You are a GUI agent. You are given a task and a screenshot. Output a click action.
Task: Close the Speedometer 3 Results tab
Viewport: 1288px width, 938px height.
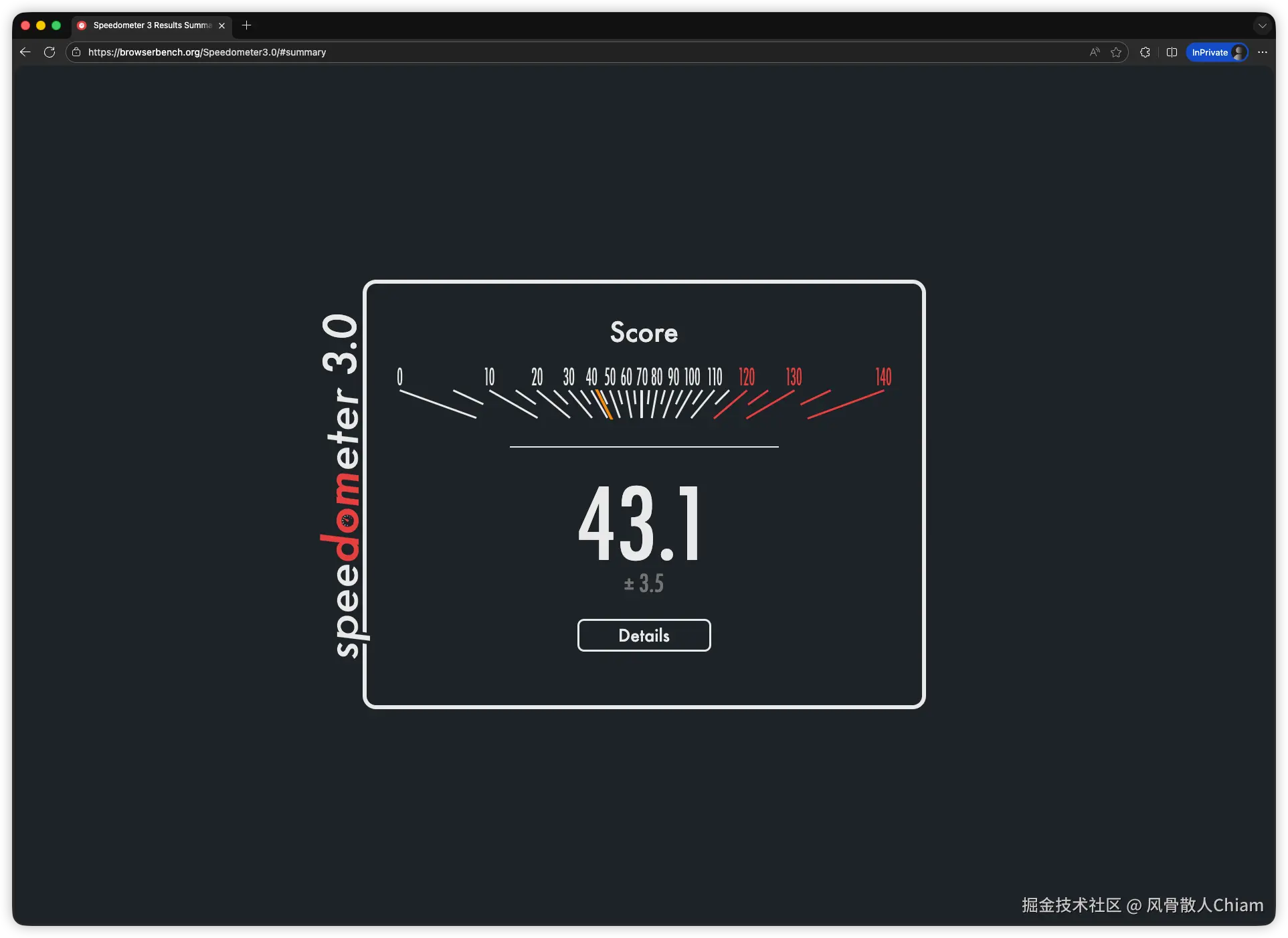pos(221,25)
